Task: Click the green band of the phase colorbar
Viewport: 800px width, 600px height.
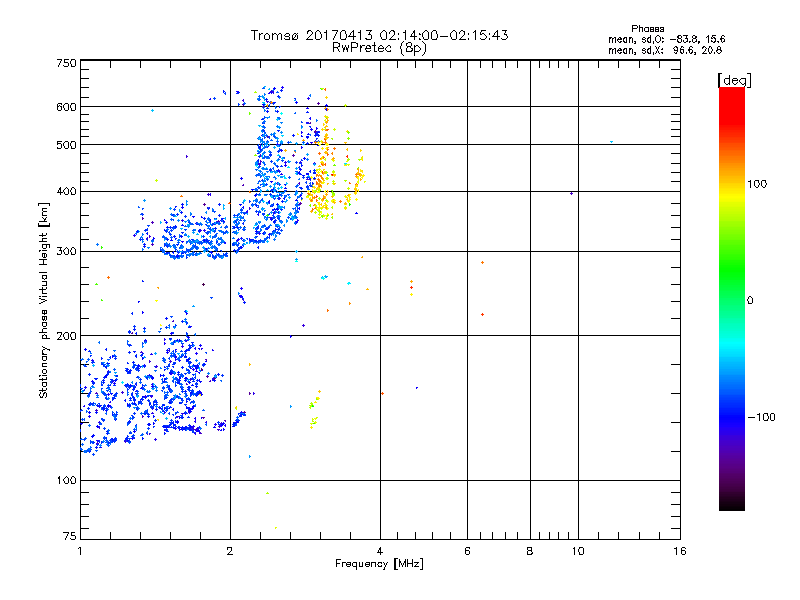Action: 732,268
